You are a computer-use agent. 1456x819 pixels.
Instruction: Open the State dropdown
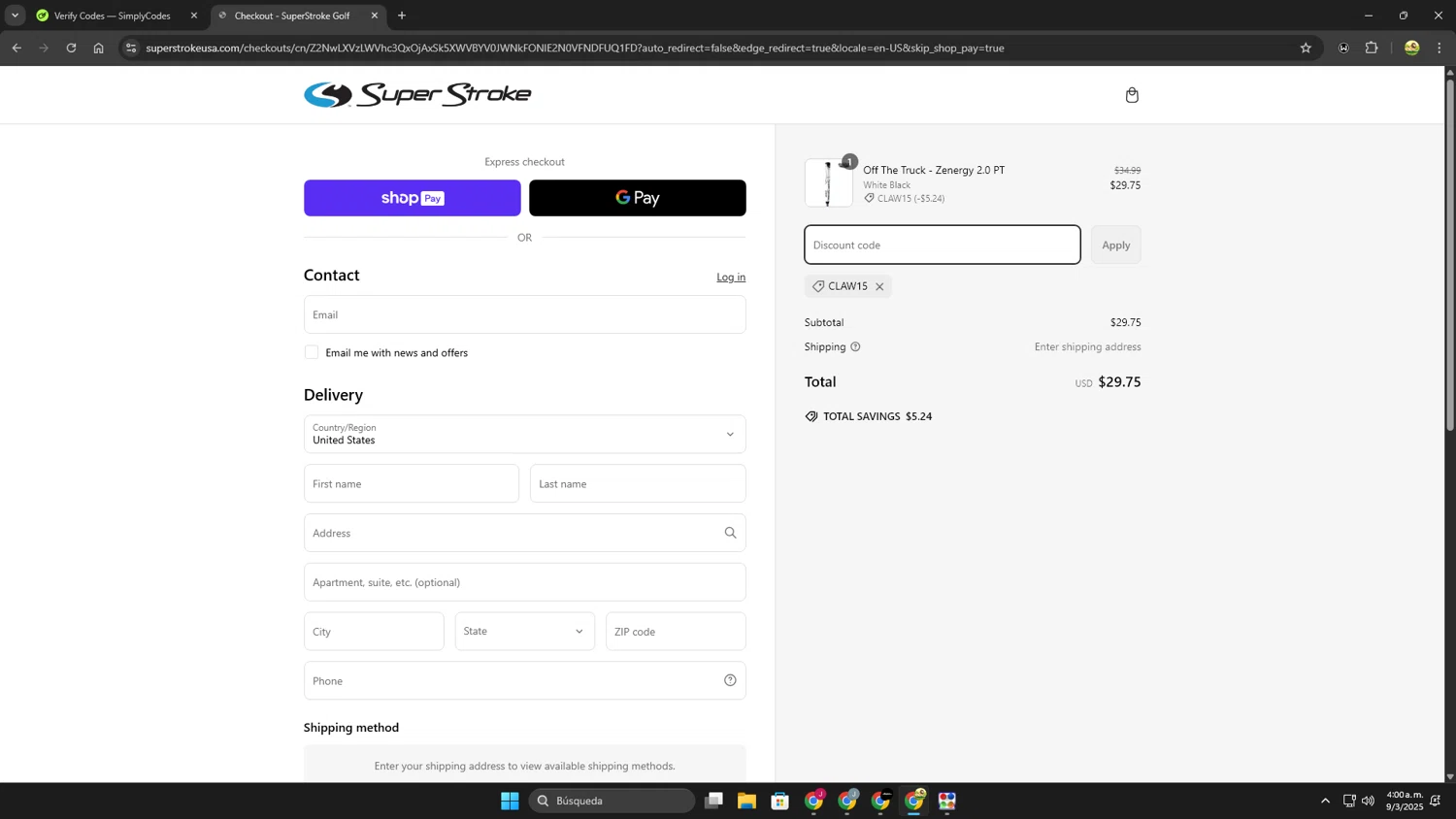click(x=524, y=631)
